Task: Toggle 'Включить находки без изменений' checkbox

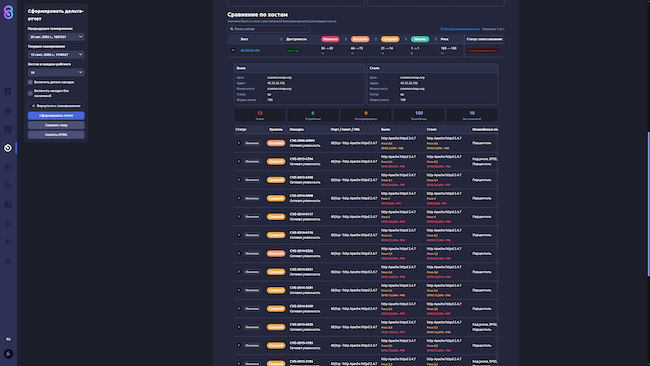Action: [x=30, y=93]
